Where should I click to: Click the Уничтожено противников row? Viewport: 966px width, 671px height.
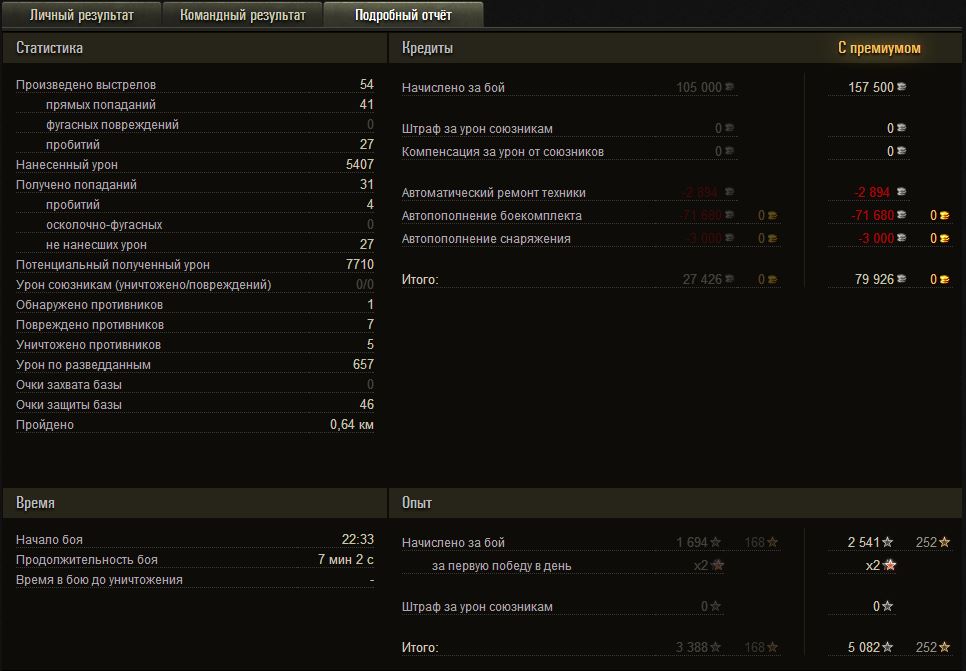pyautogui.click(x=195, y=345)
